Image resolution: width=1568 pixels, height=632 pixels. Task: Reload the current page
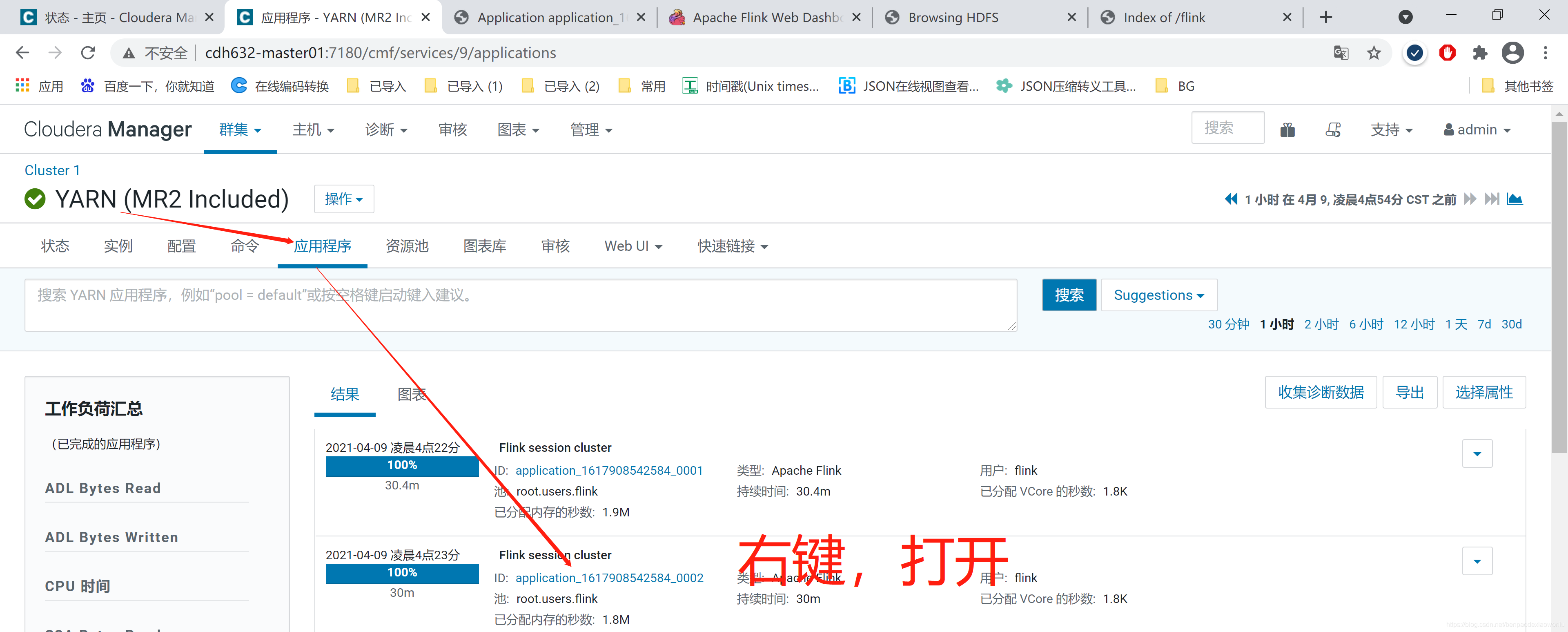88,53
